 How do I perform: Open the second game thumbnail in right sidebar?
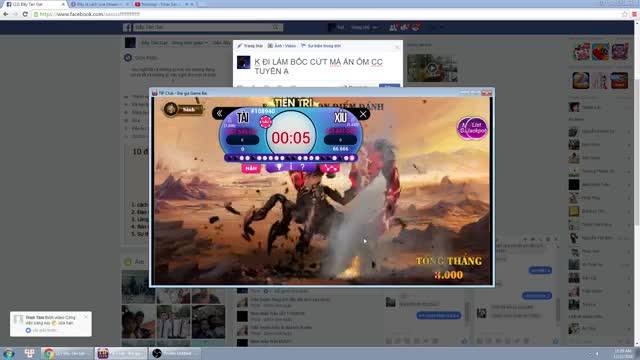click(x=600, y=52)
